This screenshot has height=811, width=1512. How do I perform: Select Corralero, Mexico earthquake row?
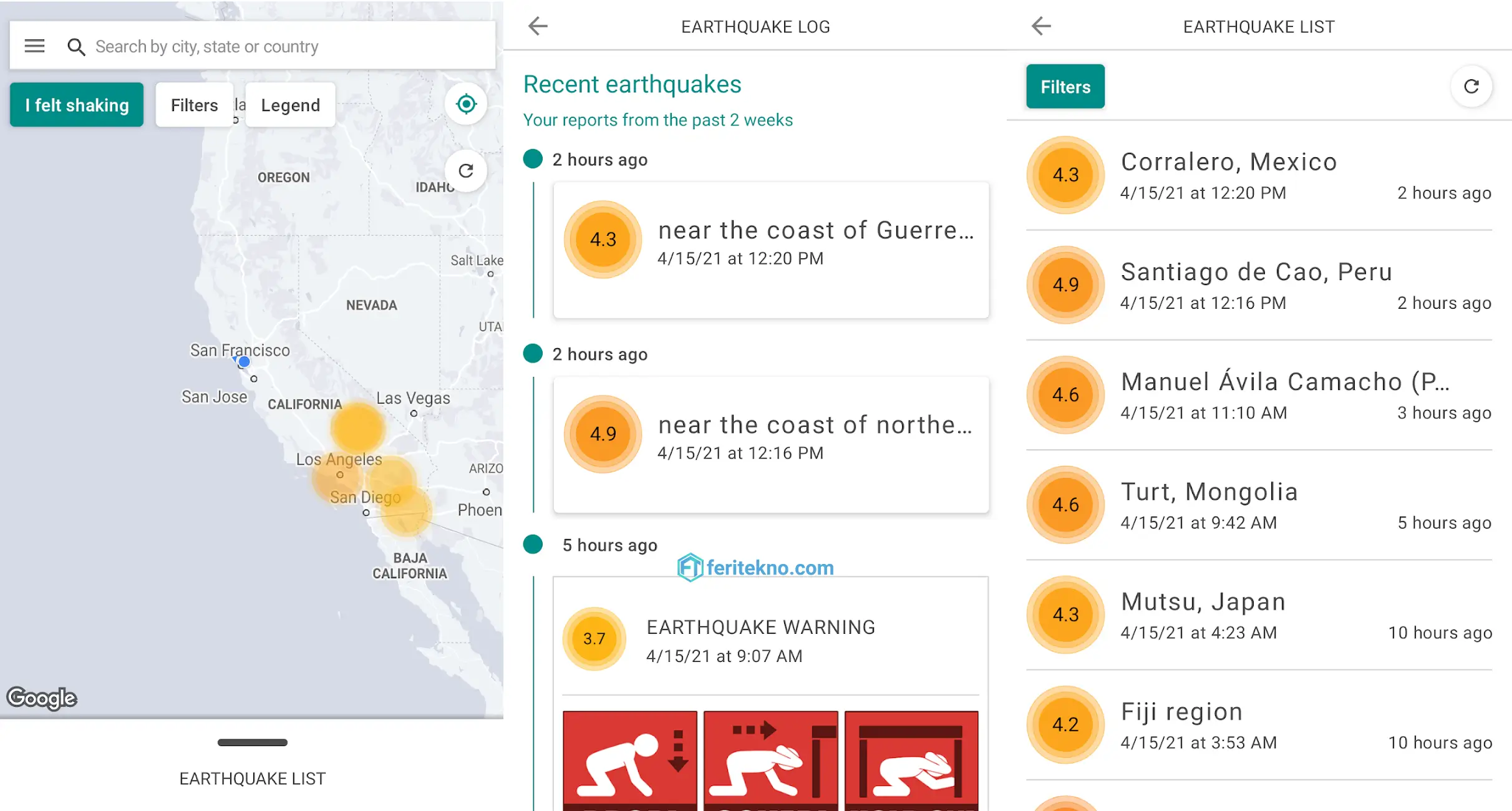click(1259, 176)
